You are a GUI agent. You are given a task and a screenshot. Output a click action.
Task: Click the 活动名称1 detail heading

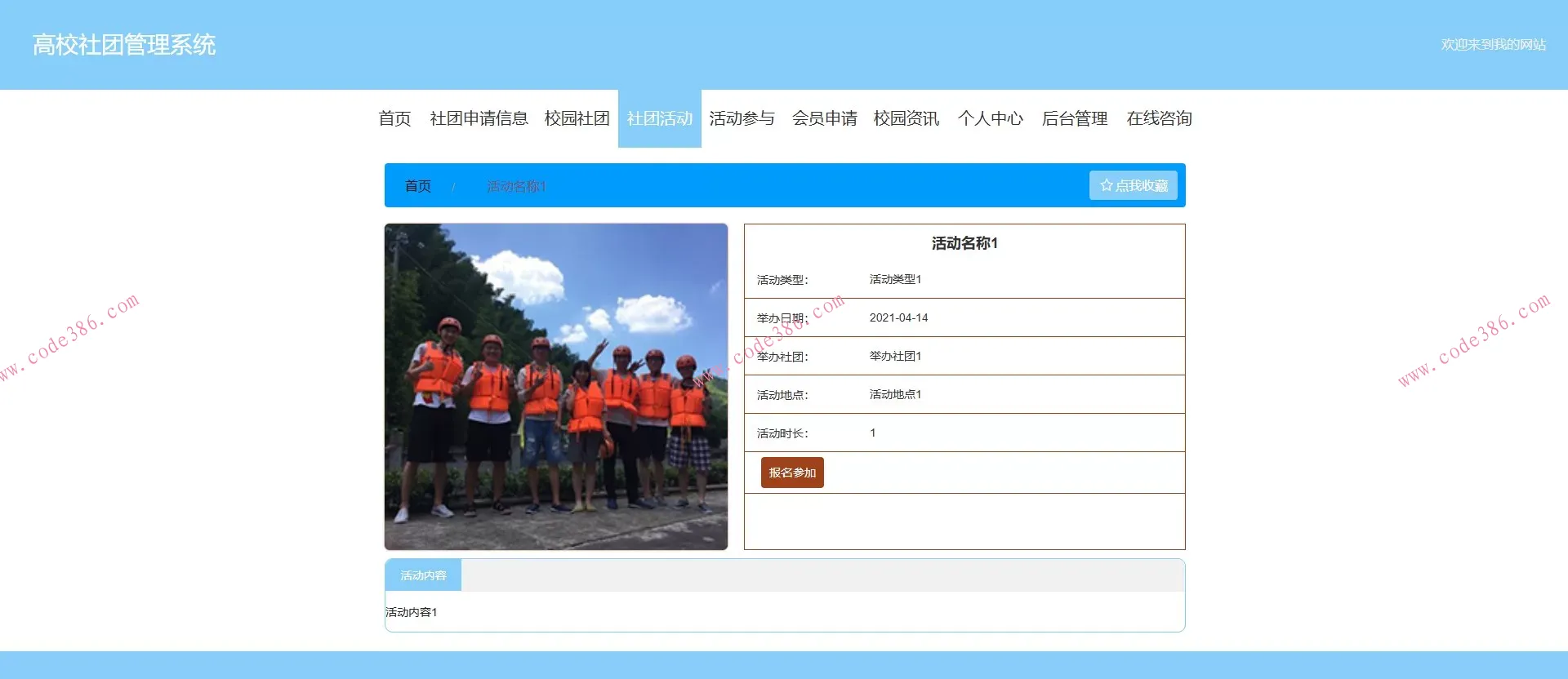pos(964,243)
